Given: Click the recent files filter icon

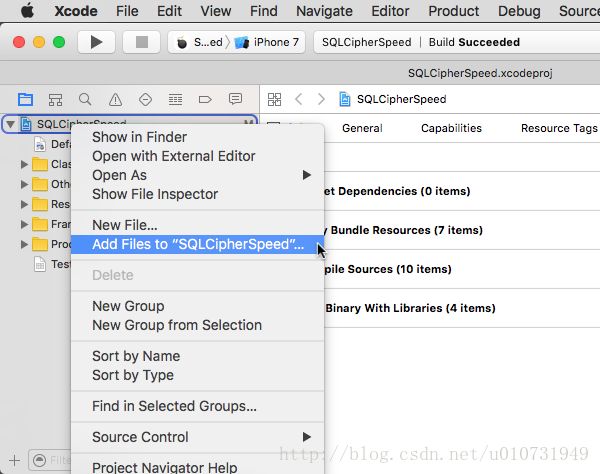Looking at the screenshot, I should click(39, 460).
